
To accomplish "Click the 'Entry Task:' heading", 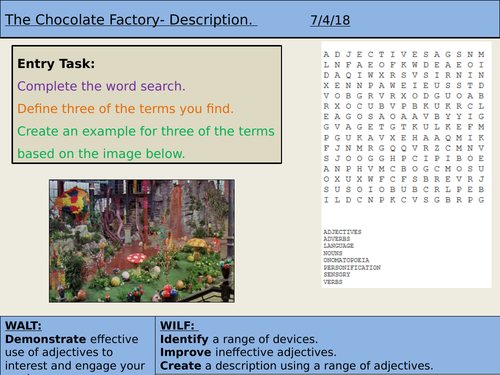I will (x=56, y=63).
